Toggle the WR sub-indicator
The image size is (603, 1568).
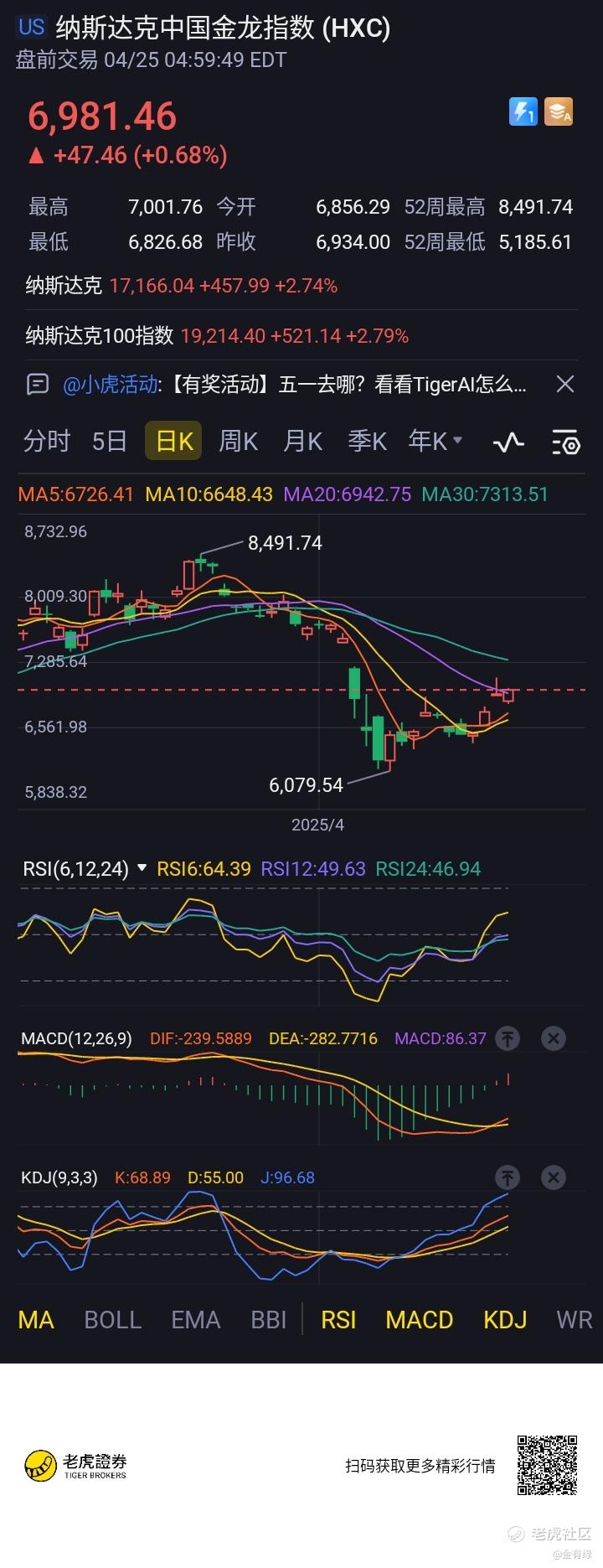point(575,1320)
